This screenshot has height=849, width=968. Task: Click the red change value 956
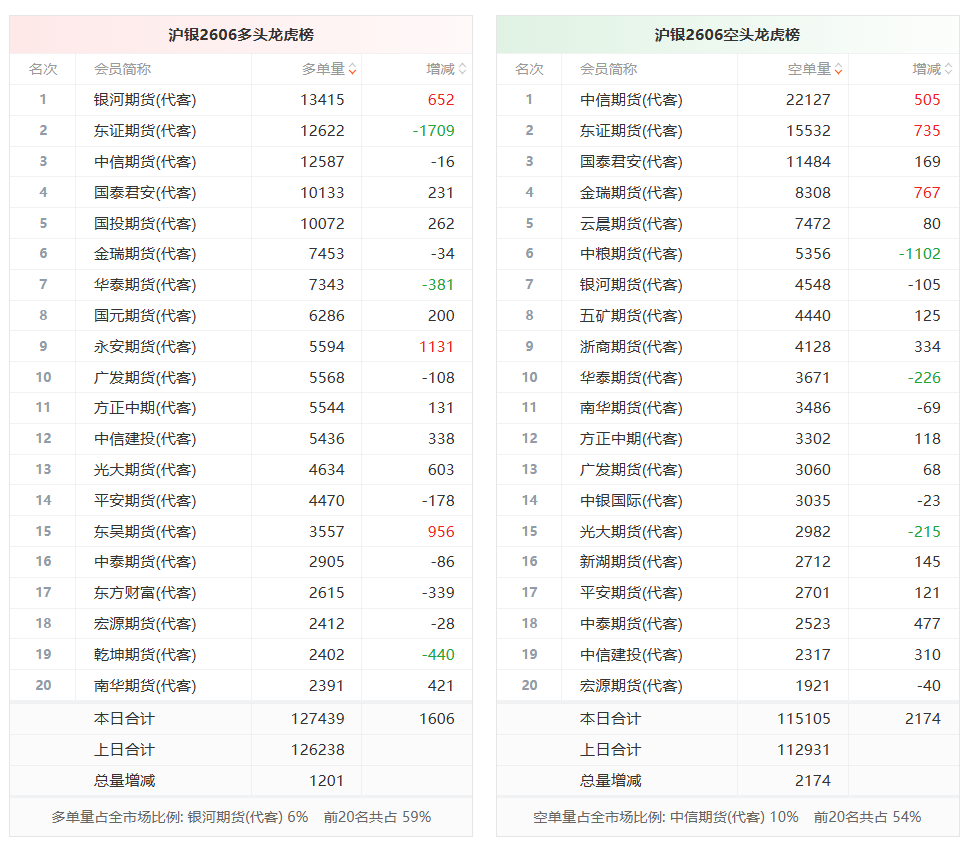click(441, 531)
